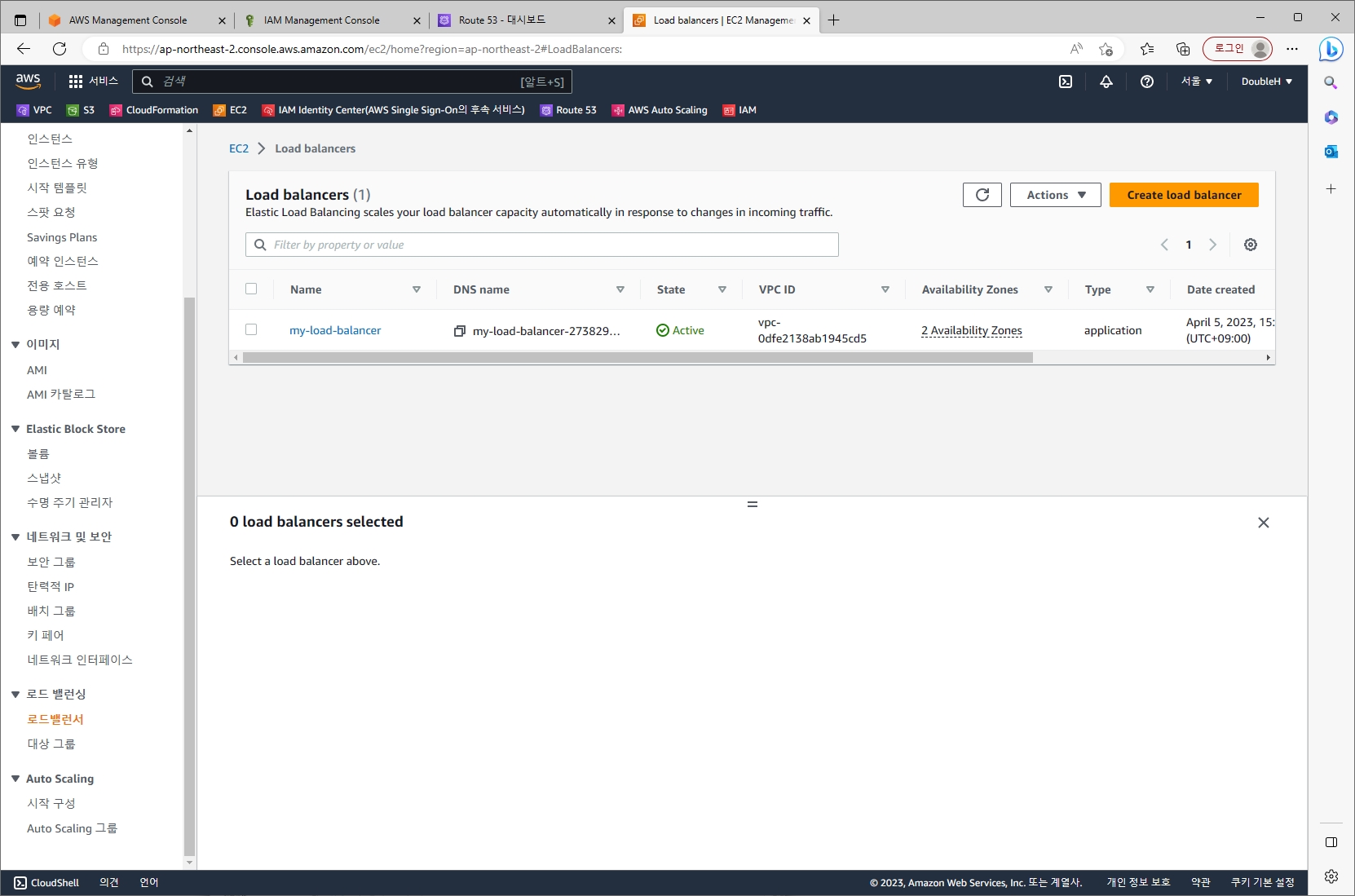1355x896 pixels.
Task: Open CloudShell from the footer
Action: (46, 883)
